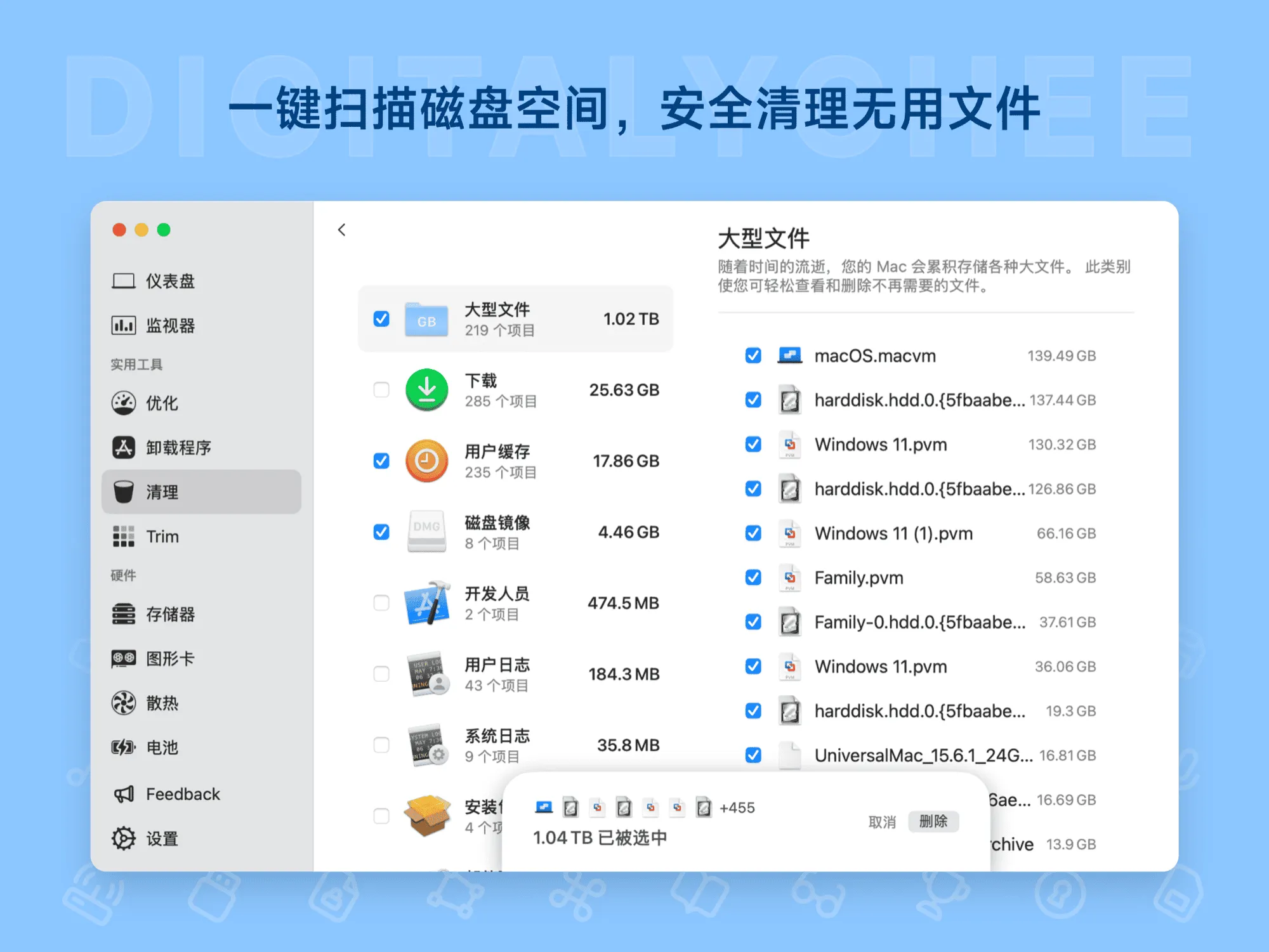Viewport: 1269px width, 952px height.
Task: Select the 优化 optimize gauge icon
Action: coord(124,403)
